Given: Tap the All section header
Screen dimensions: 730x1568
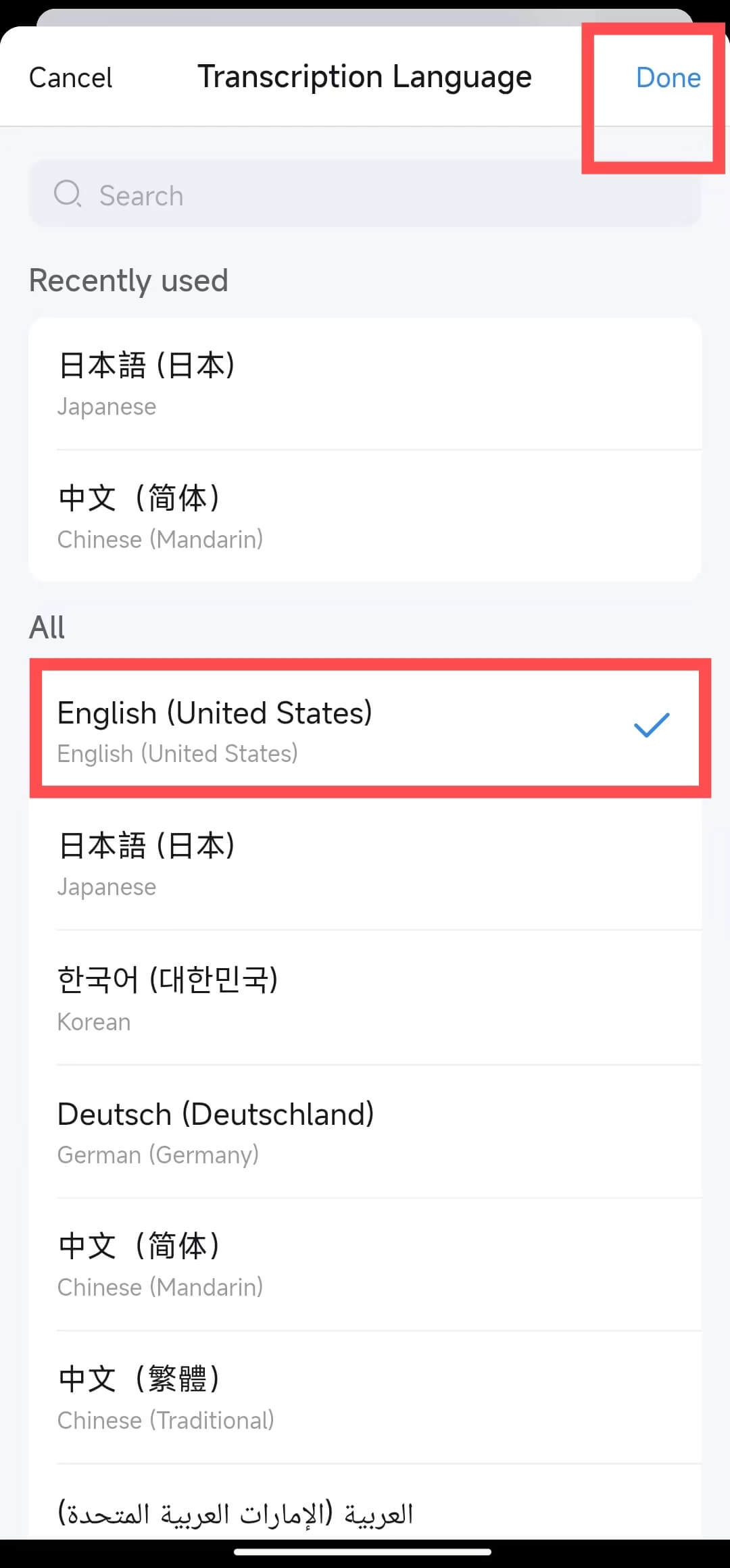Looking at the screenshot, I should [x=47, y=627].
